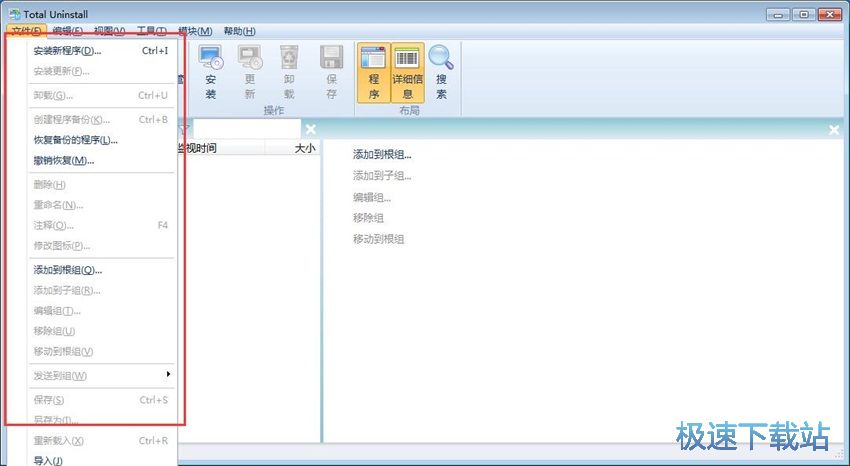
Task: Click the 大小 column header
Action: [x=293, y=148]
